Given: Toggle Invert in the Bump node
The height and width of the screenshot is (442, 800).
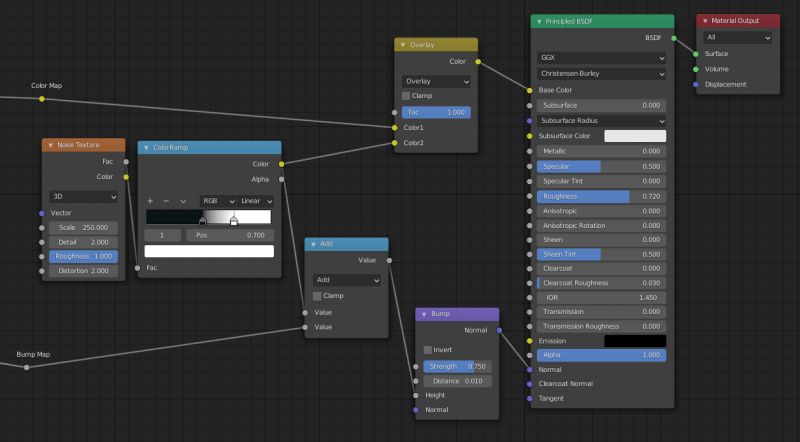Looking at the screenshot, I should point(428,350).
